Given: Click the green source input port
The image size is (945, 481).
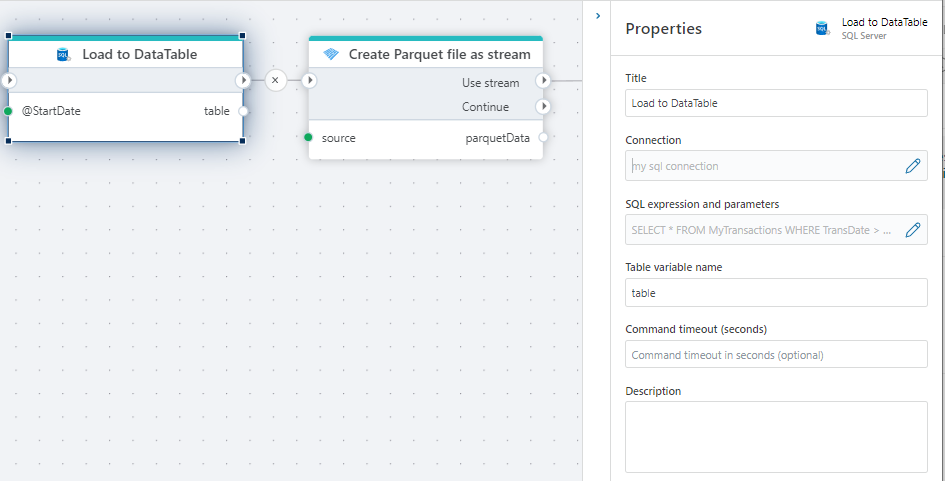Looking at the screenshot, I should tap(309, 138).
